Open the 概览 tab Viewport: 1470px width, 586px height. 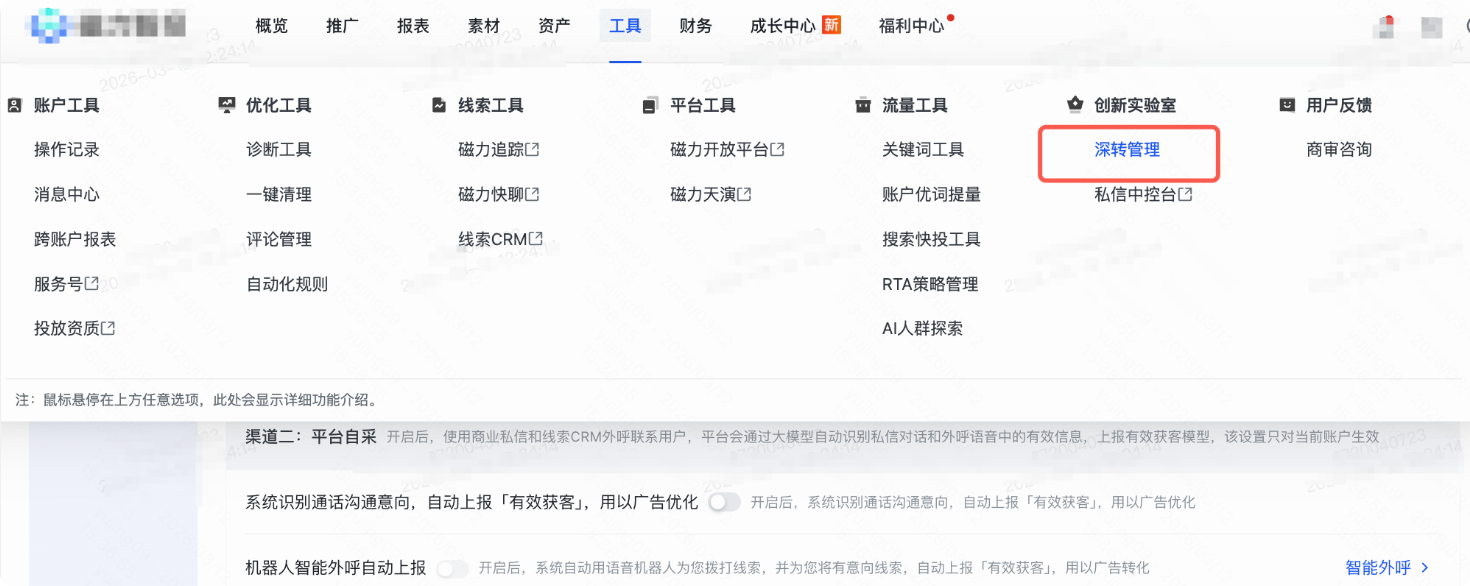coord(272,26)
